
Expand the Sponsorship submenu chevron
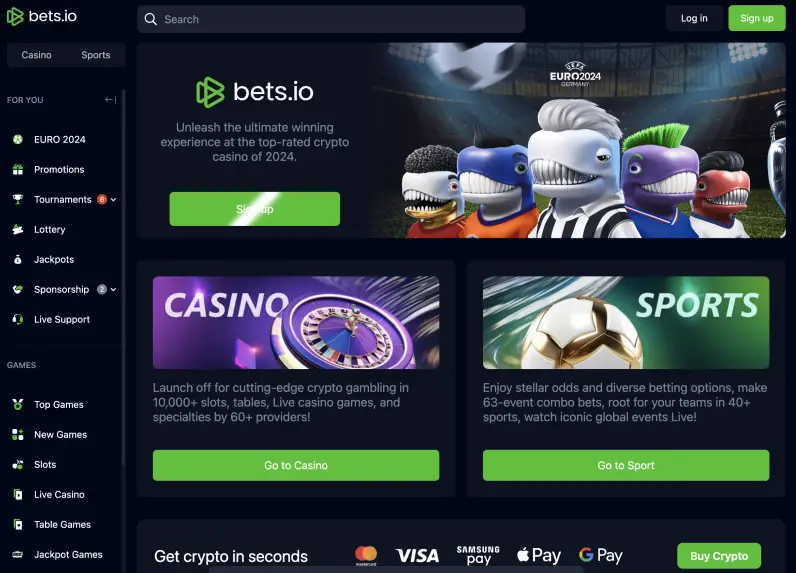(114, 289)
